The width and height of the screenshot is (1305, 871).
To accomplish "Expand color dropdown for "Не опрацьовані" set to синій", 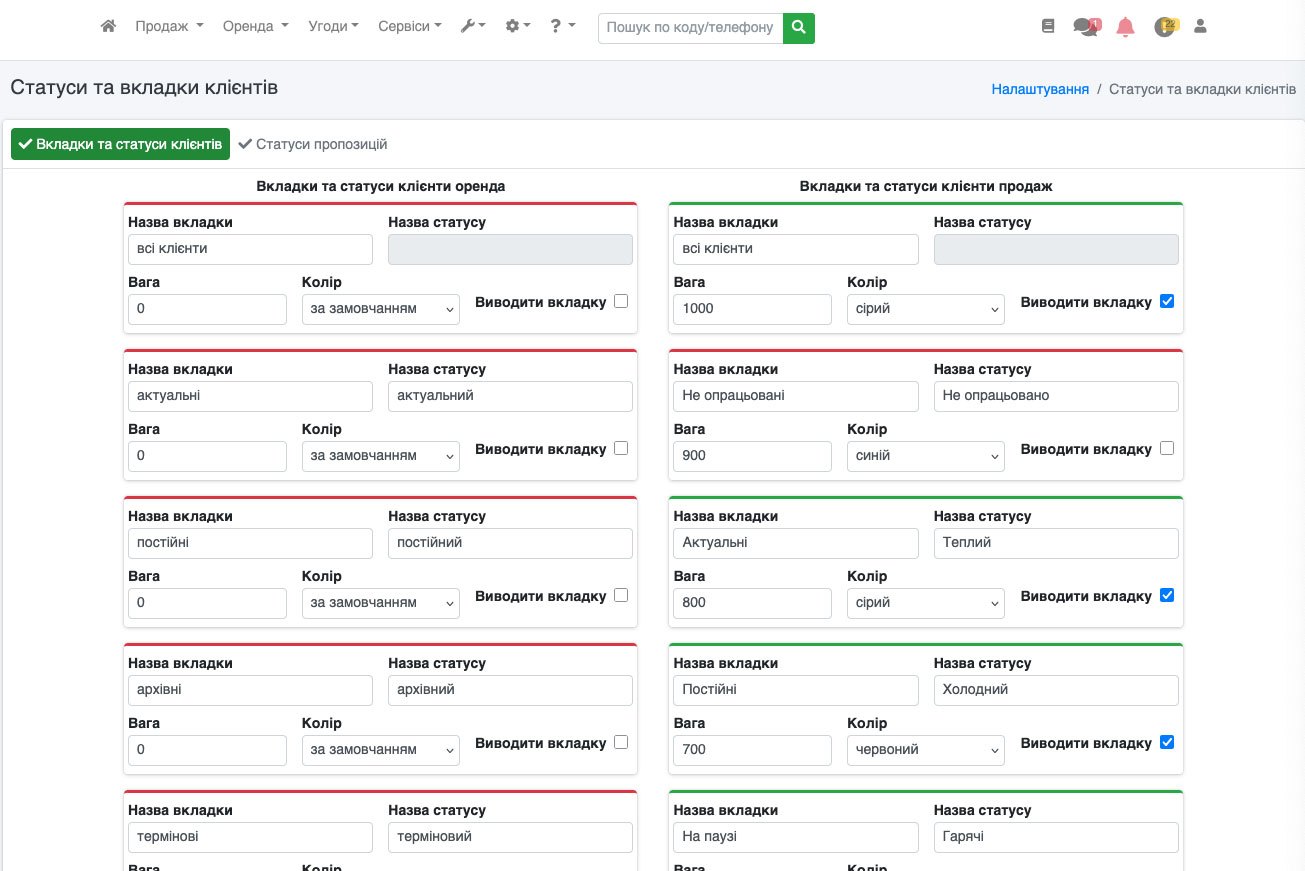I will point(925,456).
